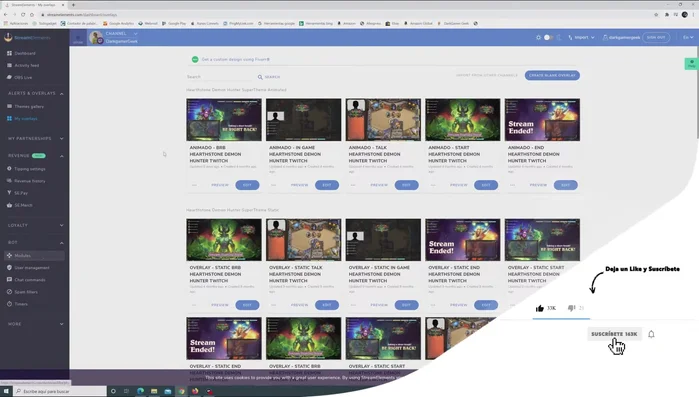Click Create Blank Overlay button
This screenshot has width=699, height=397.
tap(552, 75)
